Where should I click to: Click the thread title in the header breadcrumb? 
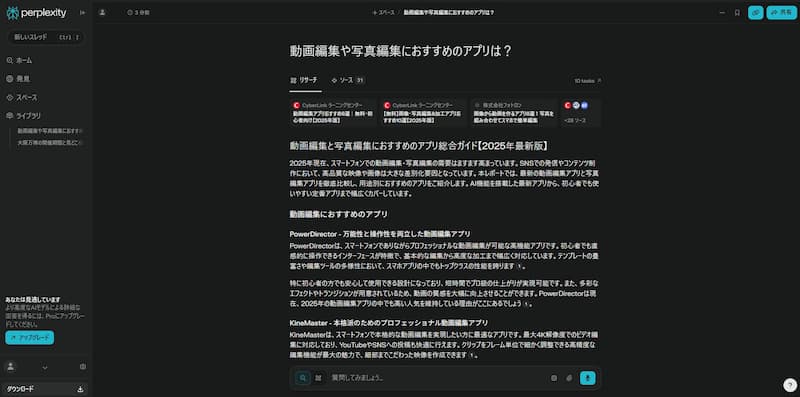click(x=449, y=13)
